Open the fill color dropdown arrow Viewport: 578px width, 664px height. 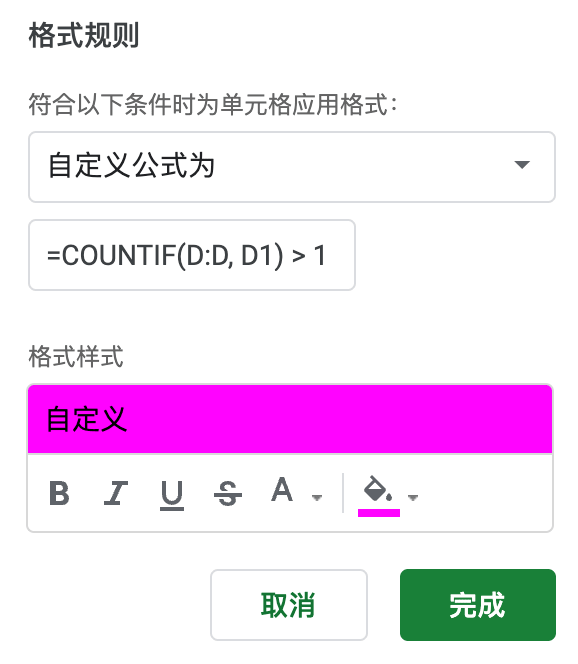[413, 498]
